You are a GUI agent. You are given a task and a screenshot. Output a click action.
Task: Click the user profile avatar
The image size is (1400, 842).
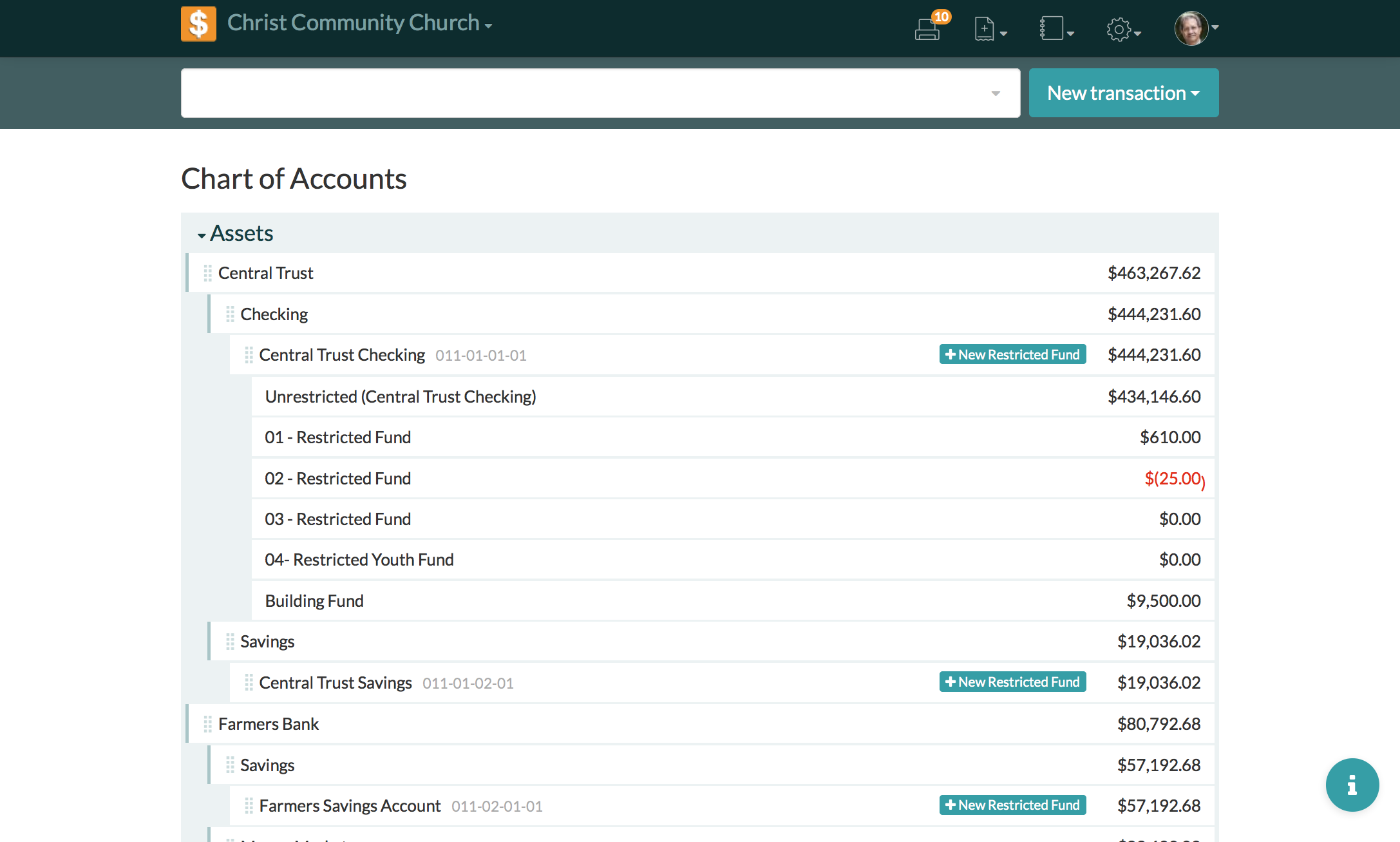coord(1191,28)
